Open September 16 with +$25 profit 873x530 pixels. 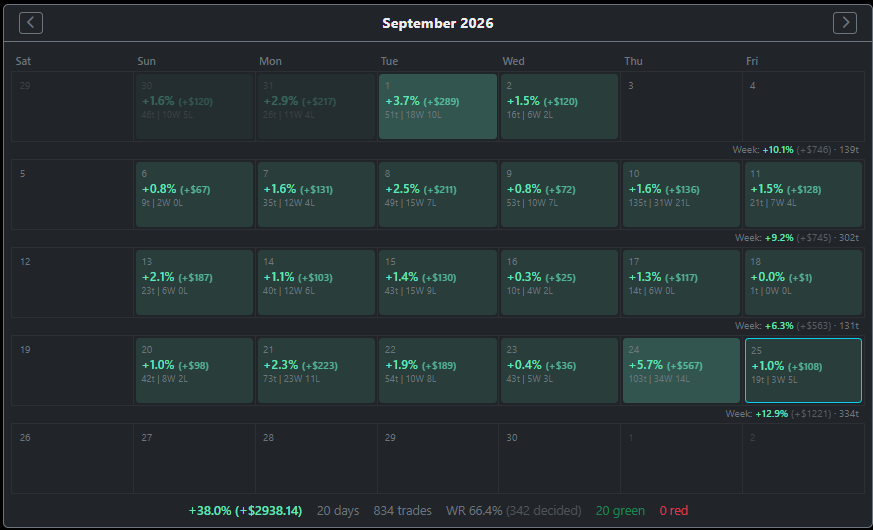[560, 282]
